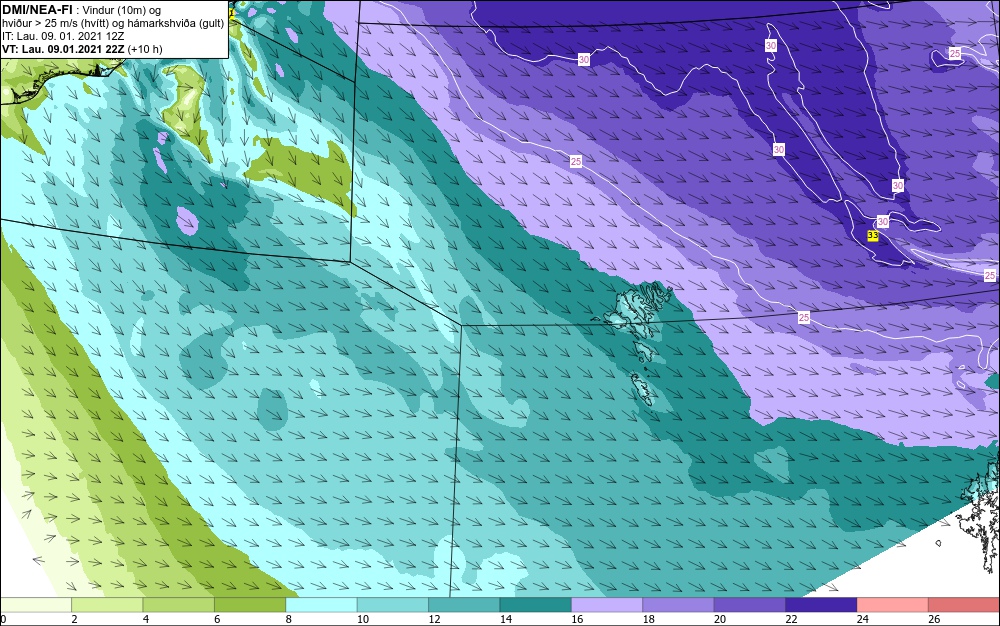
Task: Click the legend tick label "24"
Action: click(x=863, y=619)
